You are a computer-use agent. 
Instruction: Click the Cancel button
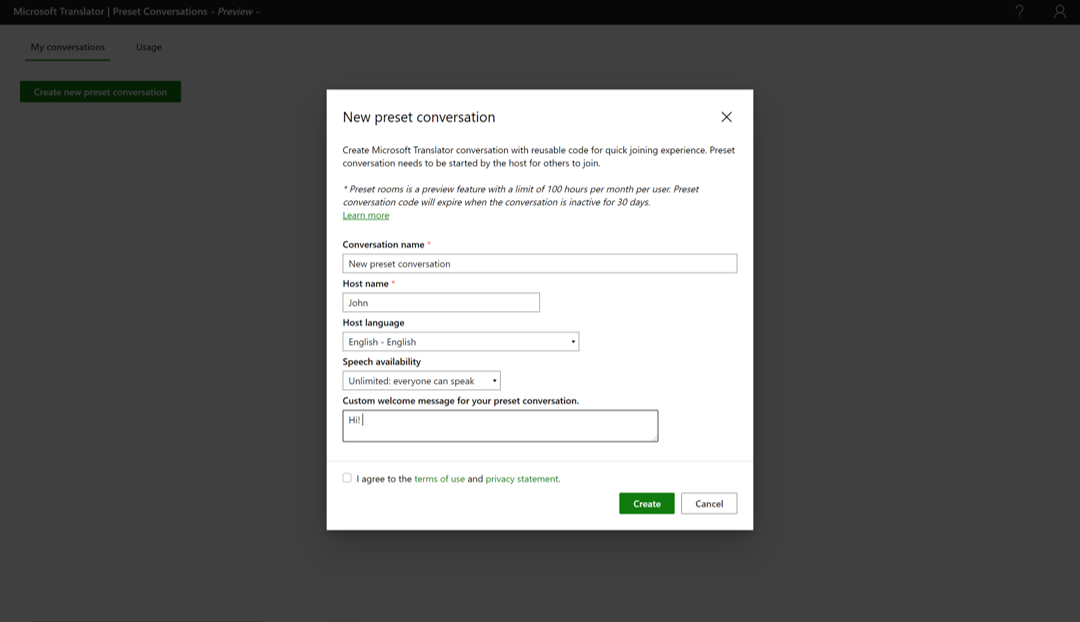pyautogui.click(x=709, y=504)
